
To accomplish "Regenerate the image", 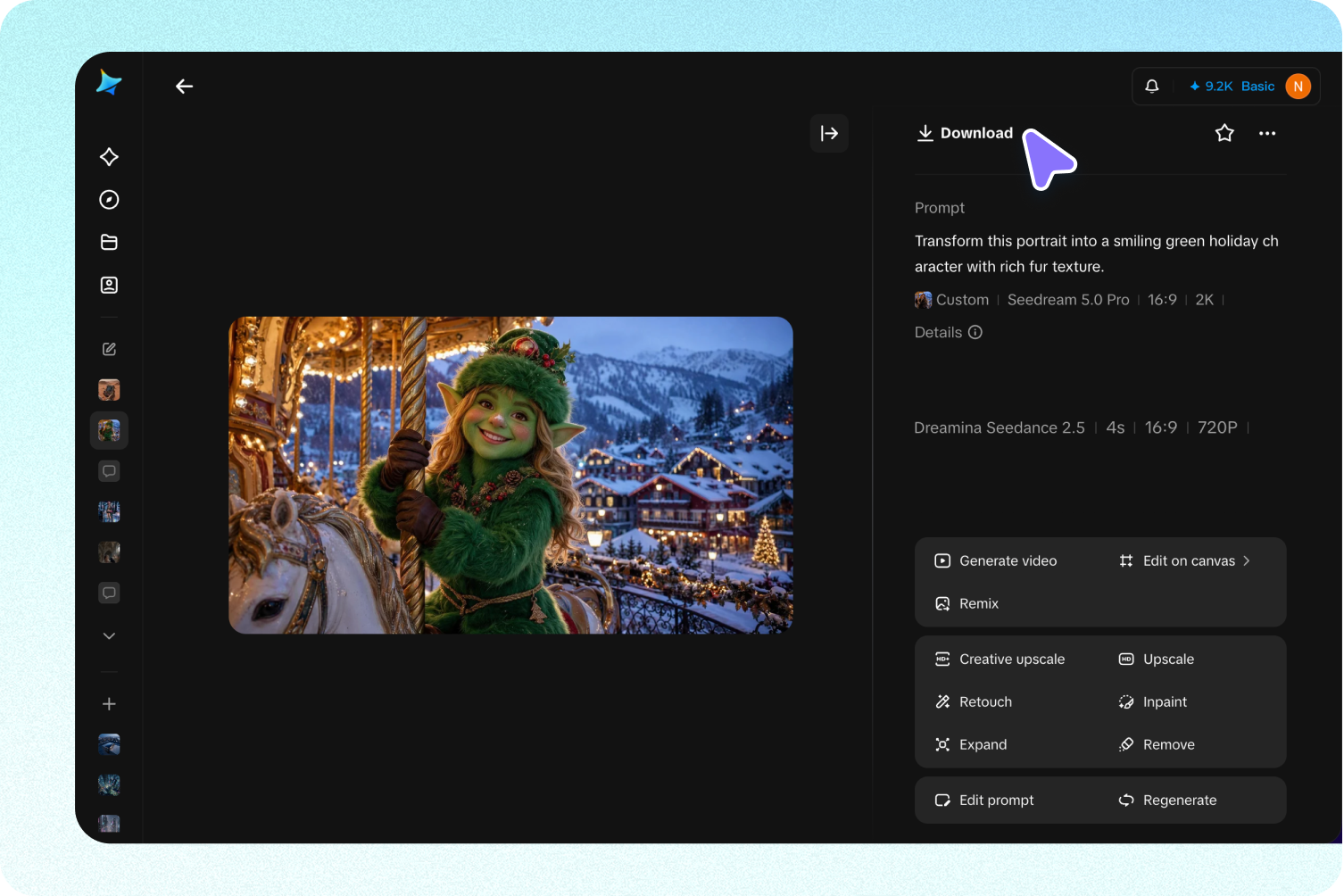I will tap(1167, 801).
